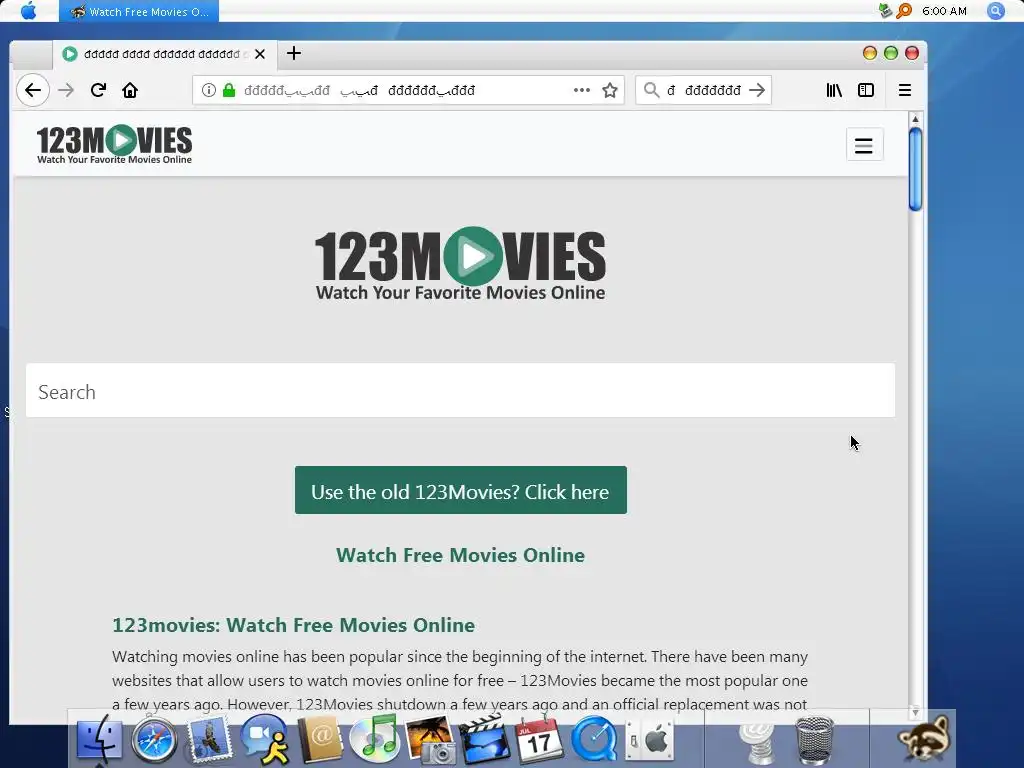This screenshot has width=1024, height=768.
Task: Launch QuickTime Player from dock
Action: [594, 741]
